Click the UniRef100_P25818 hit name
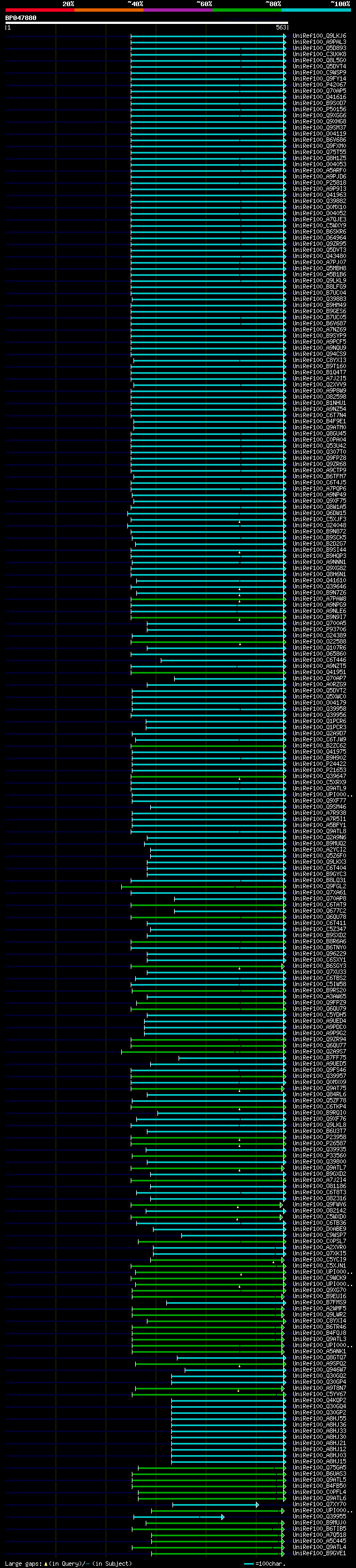Screen dimensions: 356x1568 (319, 182)
